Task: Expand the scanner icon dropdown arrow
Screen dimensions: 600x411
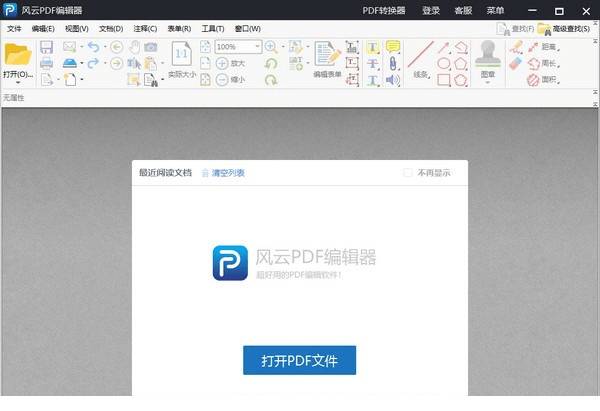Action: coord(82,63)
